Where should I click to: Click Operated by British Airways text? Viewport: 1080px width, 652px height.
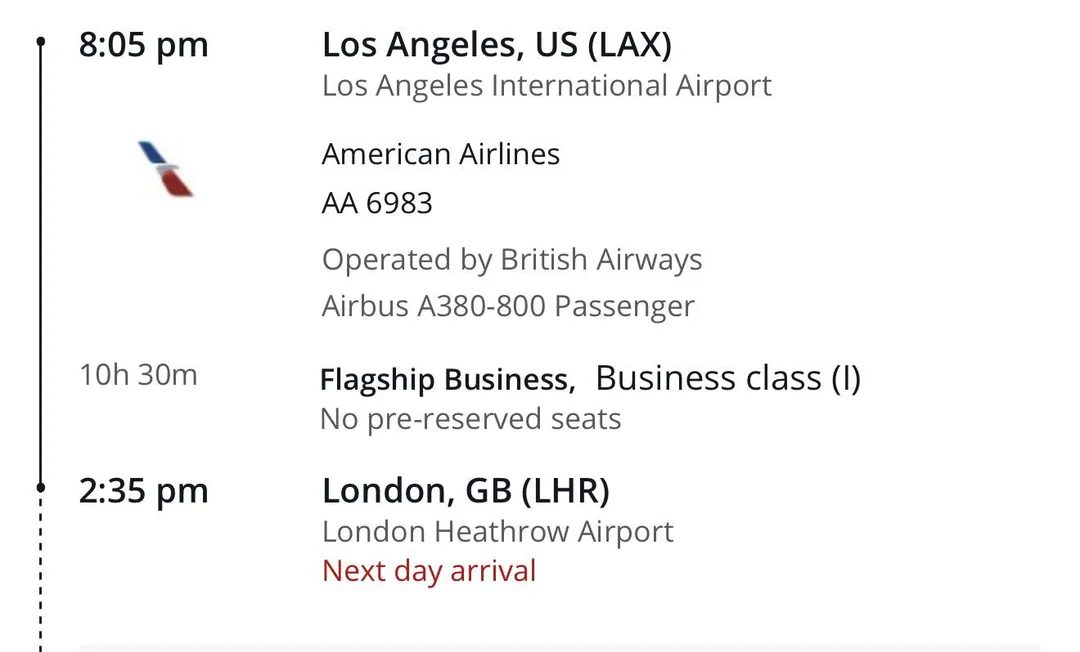click(x=511, y=260)
